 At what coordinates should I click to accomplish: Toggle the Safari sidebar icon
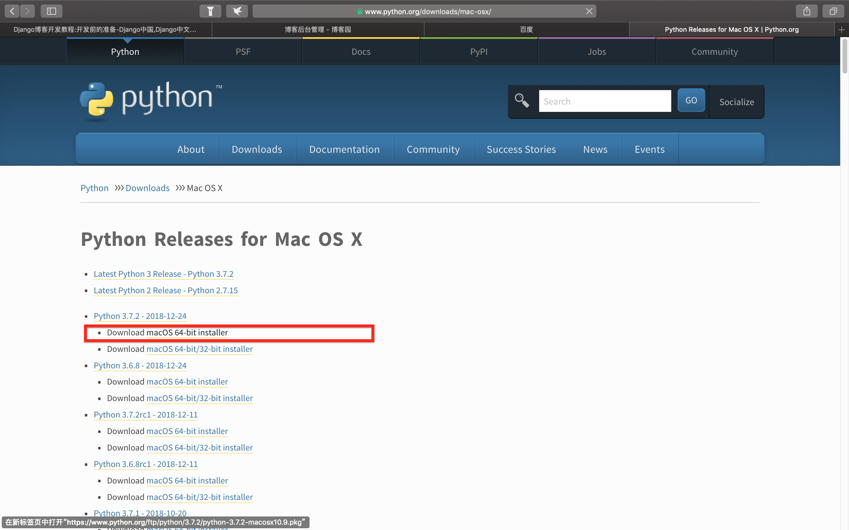tap(51, 11)
